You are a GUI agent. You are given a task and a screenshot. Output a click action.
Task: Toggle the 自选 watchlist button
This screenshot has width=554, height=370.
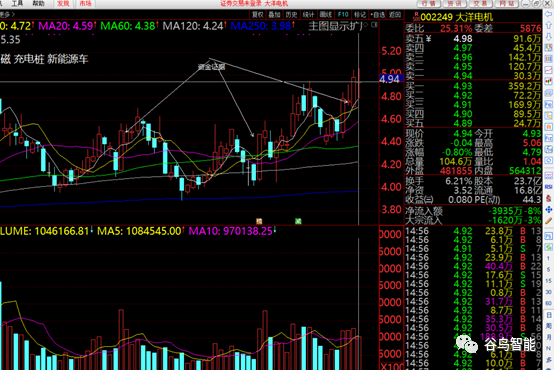377,14
